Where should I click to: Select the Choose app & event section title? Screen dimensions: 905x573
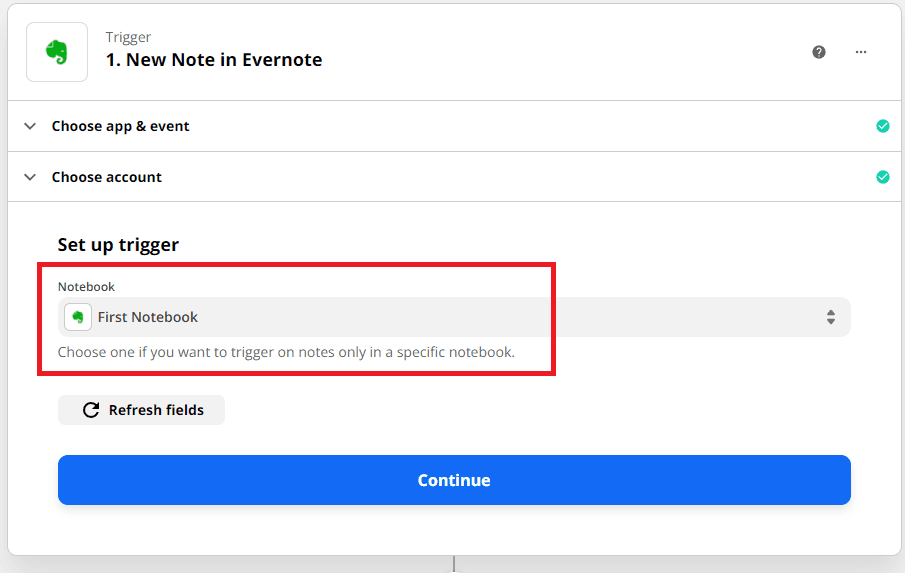tap(120, 126)
